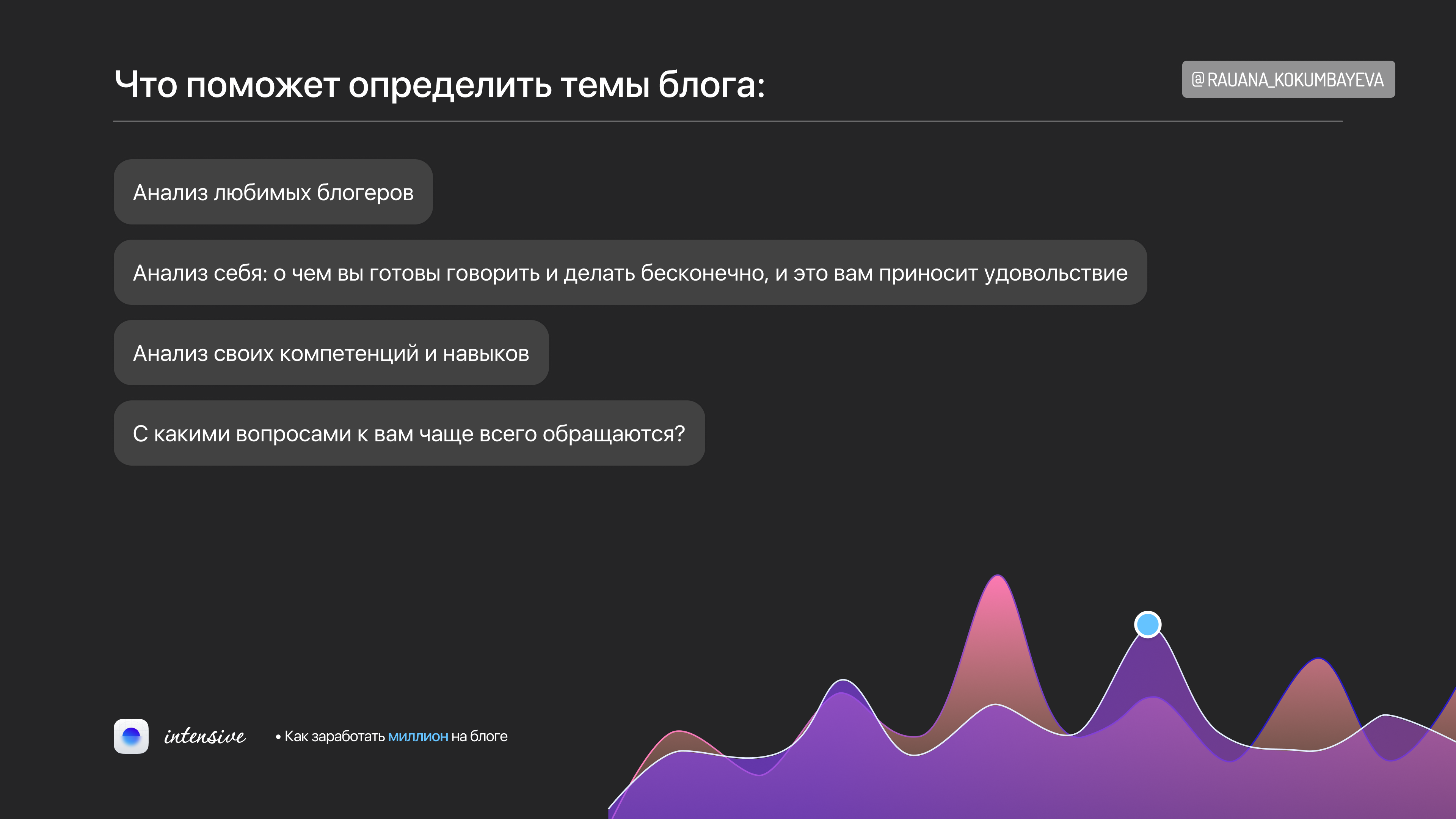Image resolution: width=1456 pixels, height=819 pixels.
Task: Click the highlighted word 'миллион'
Action: [x=418, y=736]
